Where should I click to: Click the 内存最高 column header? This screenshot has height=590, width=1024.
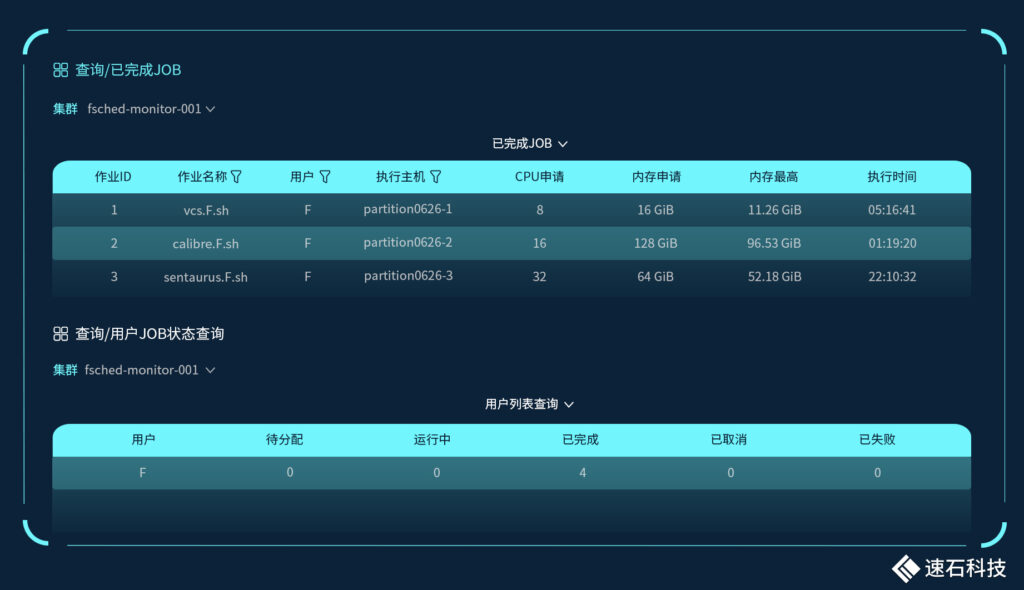click(x=774, y=177)
